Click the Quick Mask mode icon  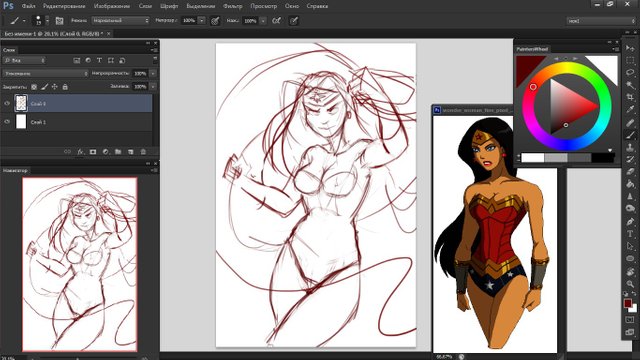click(630, 320)
